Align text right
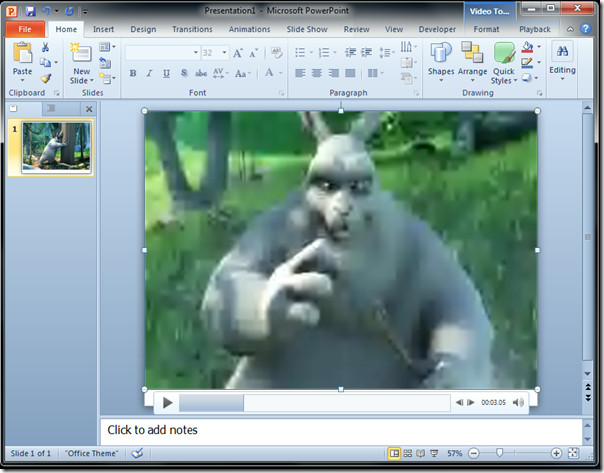Image resolution: width=604 pixels, height=473 pixels. coord(334,73)
